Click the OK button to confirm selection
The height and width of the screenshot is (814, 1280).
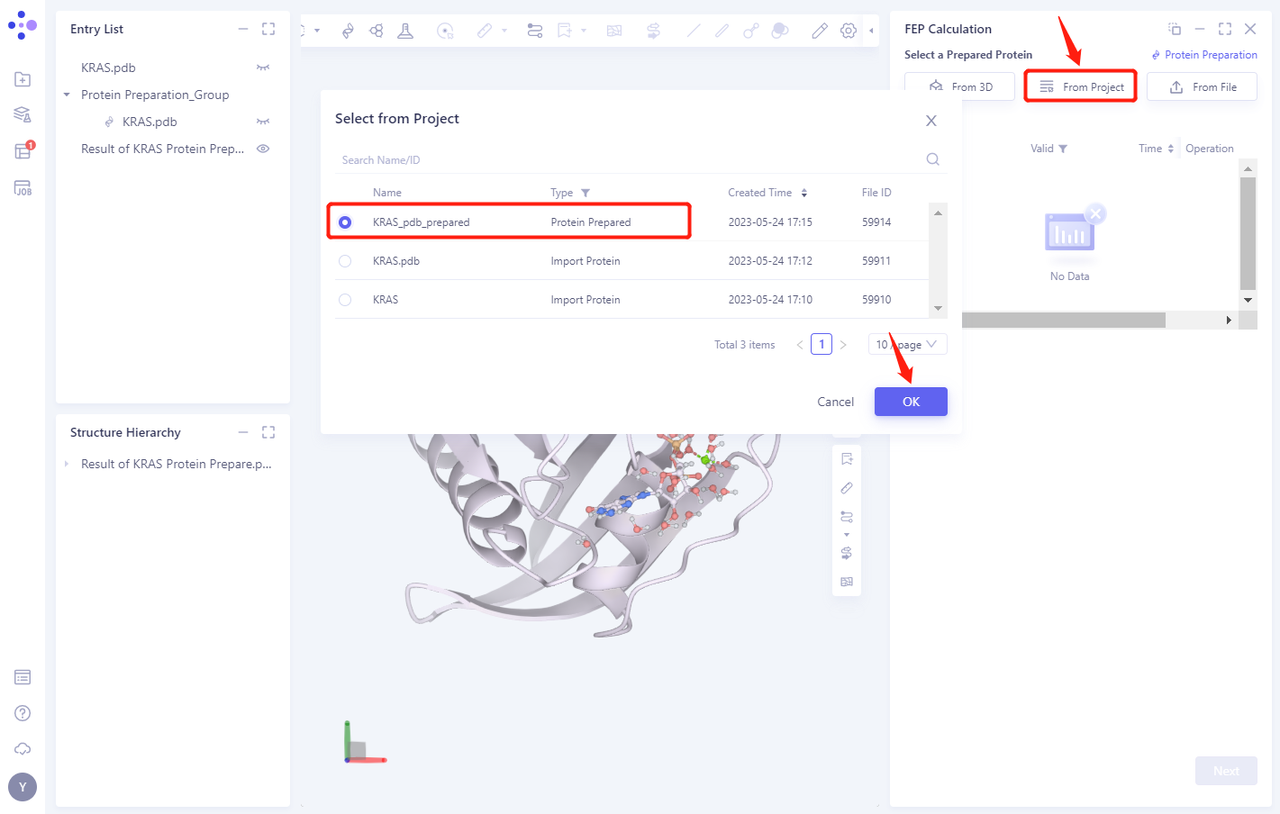910,401
